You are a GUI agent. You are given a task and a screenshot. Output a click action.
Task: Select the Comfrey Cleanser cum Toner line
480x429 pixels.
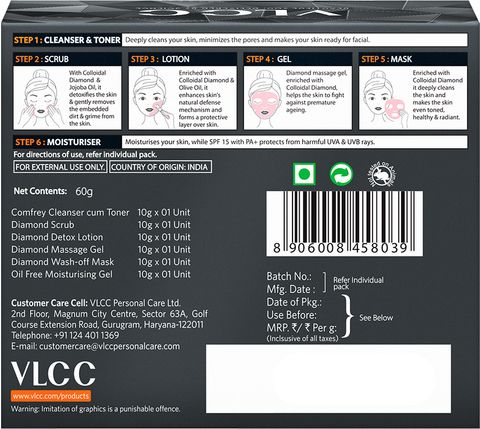tap(101, 212)
